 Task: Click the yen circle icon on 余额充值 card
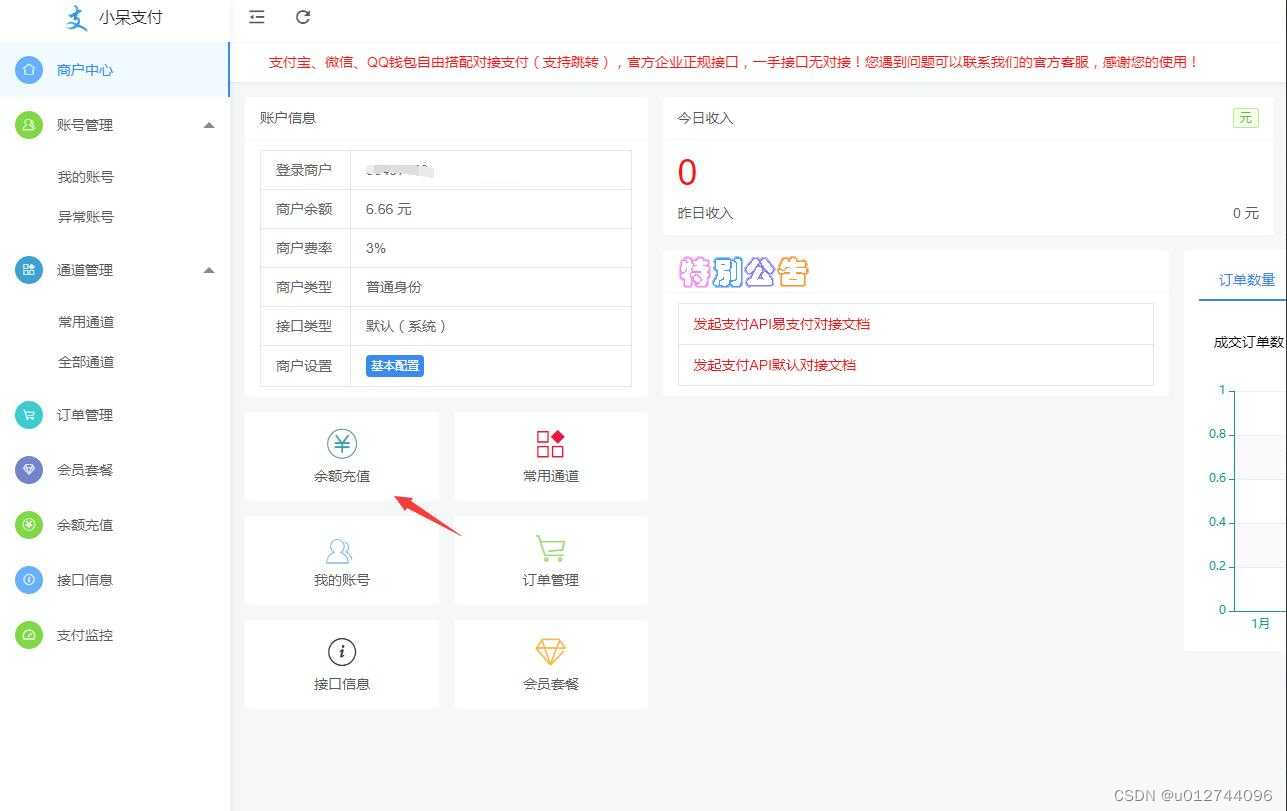point(342,444)
